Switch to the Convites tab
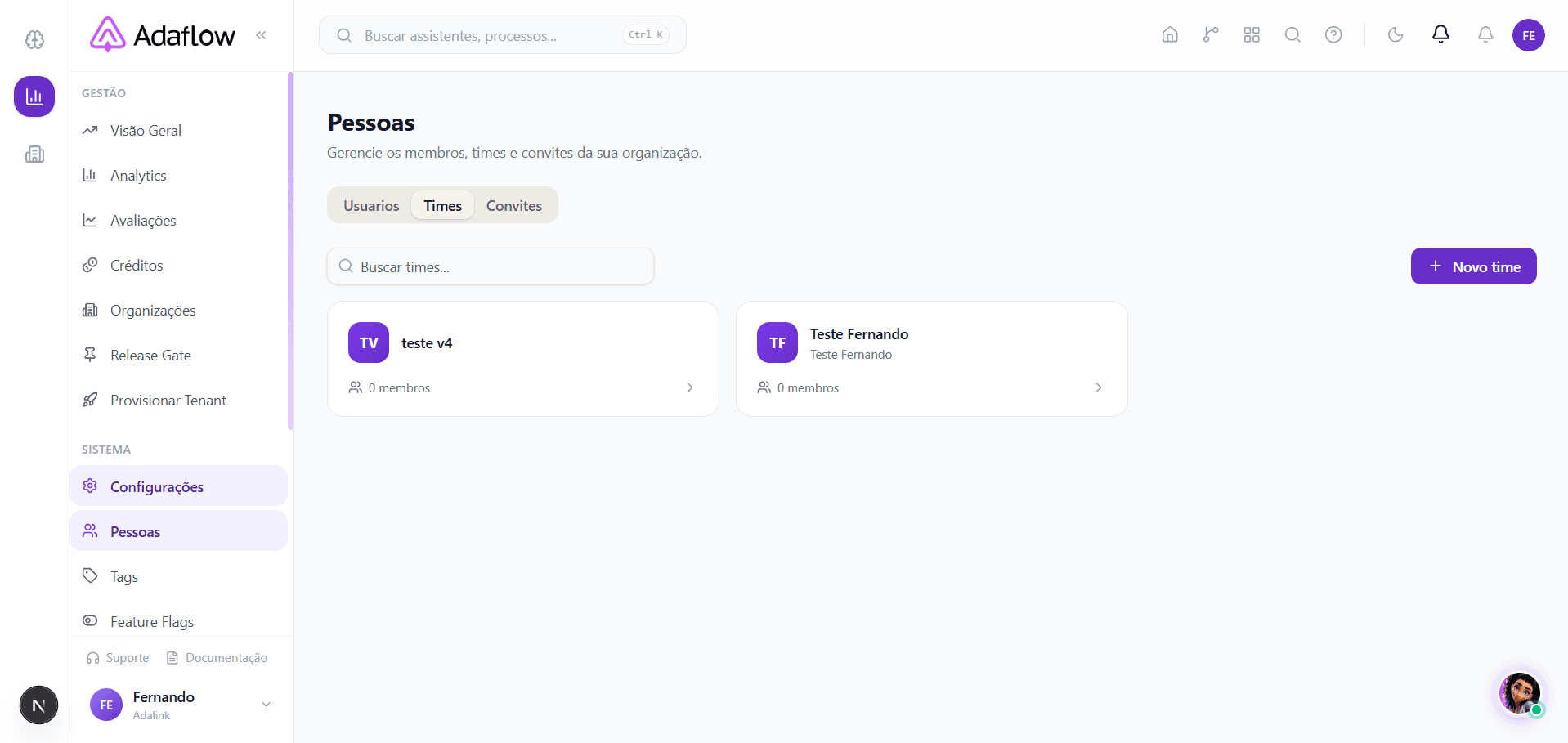Viewport: 1568px width, 743px height. tap(514, 206)
